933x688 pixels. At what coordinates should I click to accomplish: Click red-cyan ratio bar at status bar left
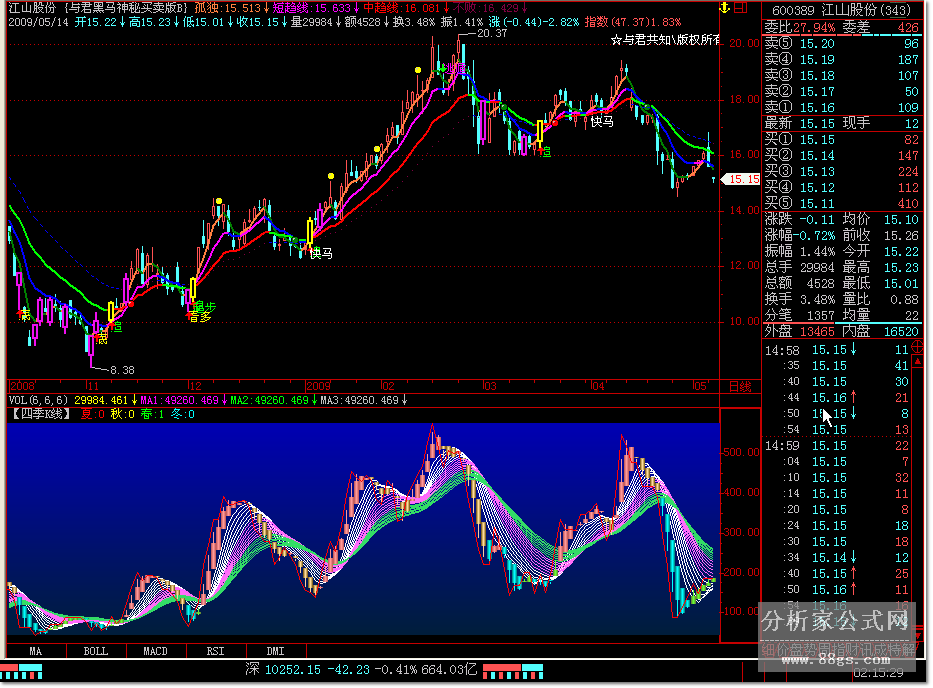coord(21,671)
